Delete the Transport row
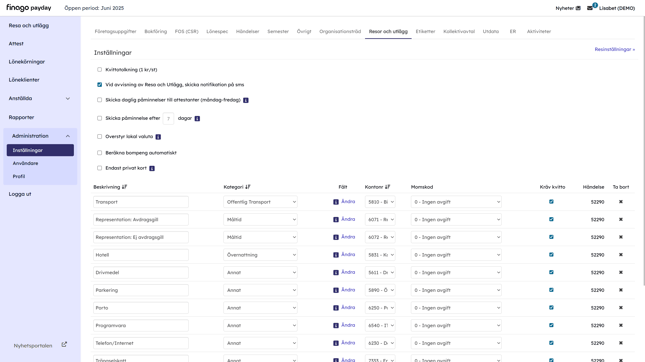The image size is (645, 362). 621,202
